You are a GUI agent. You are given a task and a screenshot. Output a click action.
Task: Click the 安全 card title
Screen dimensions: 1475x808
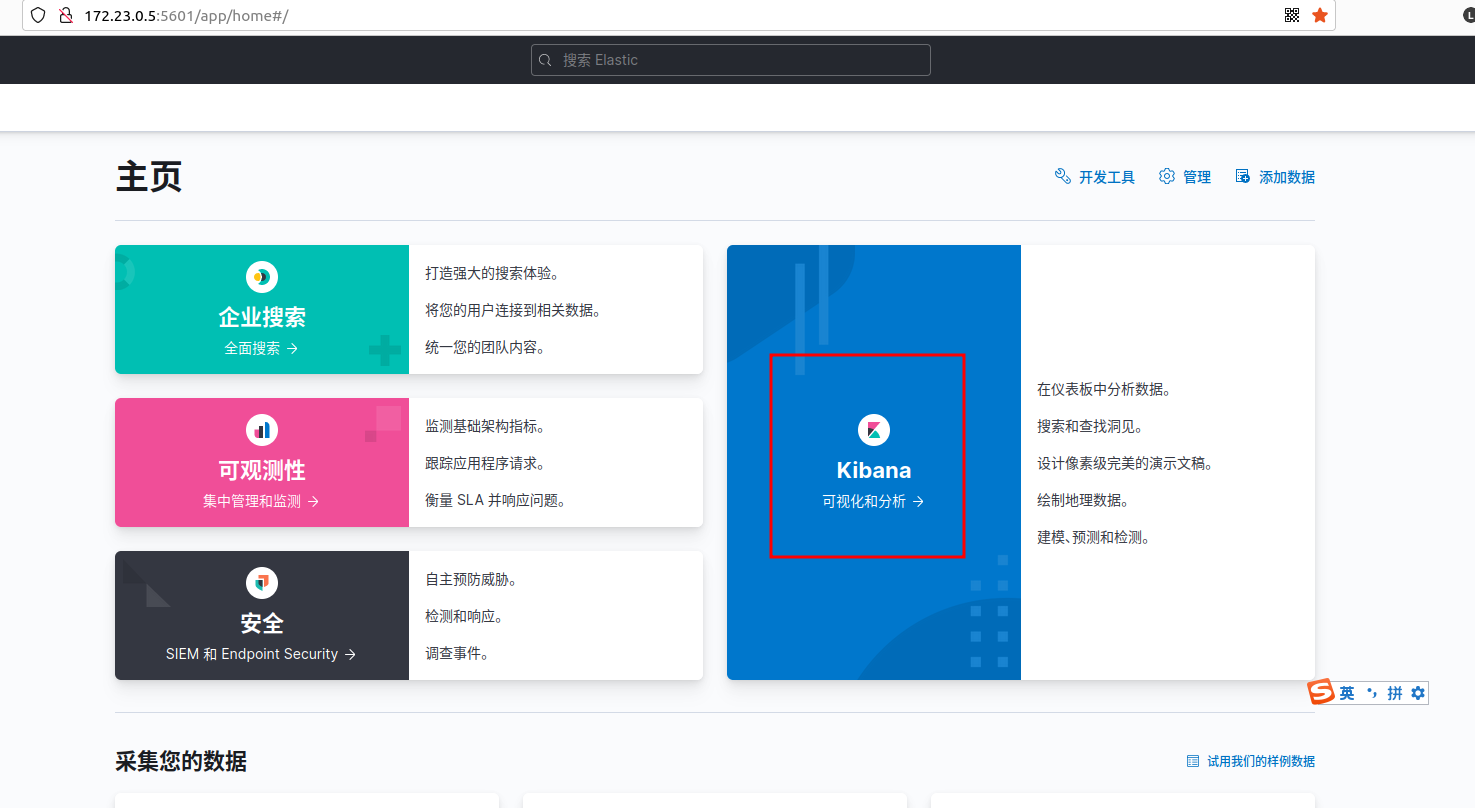262,623
